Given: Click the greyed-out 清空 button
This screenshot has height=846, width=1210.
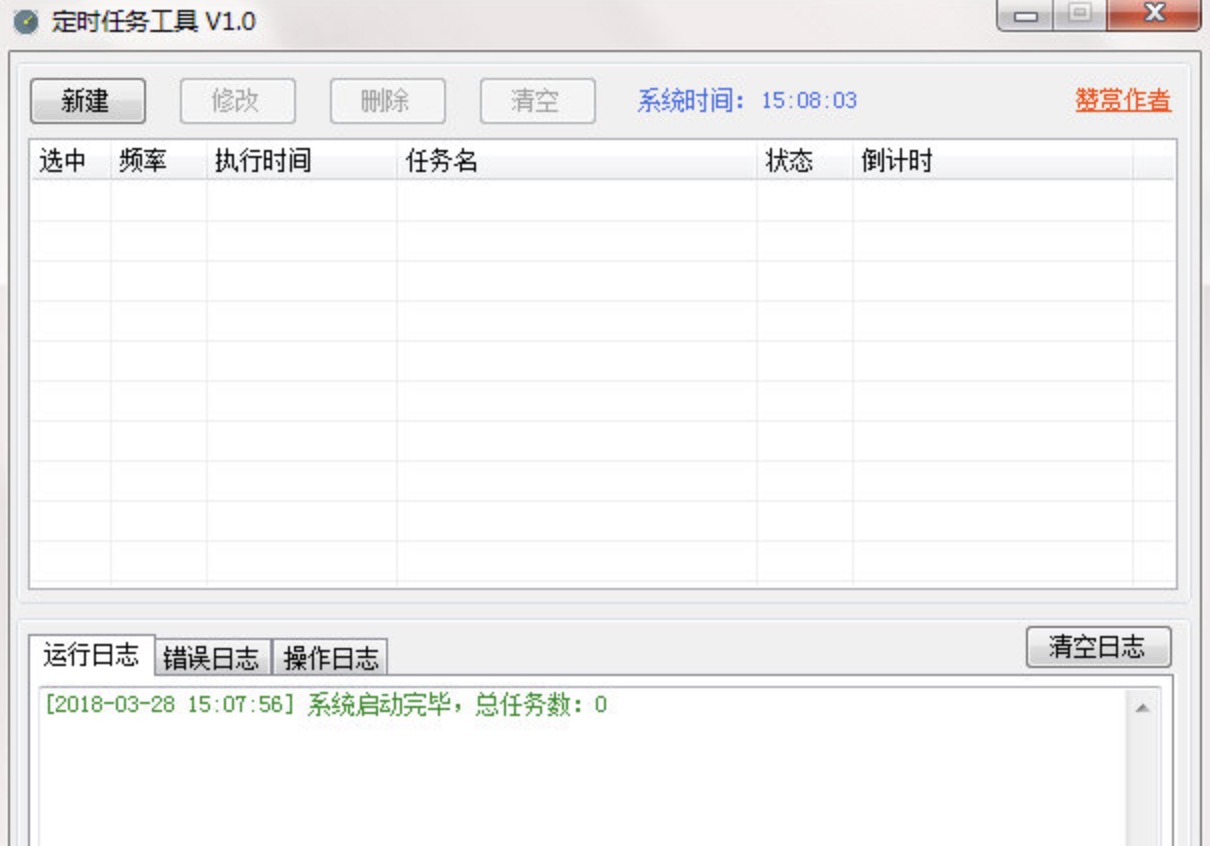Looking at the screenshot, I should [537, 101].
